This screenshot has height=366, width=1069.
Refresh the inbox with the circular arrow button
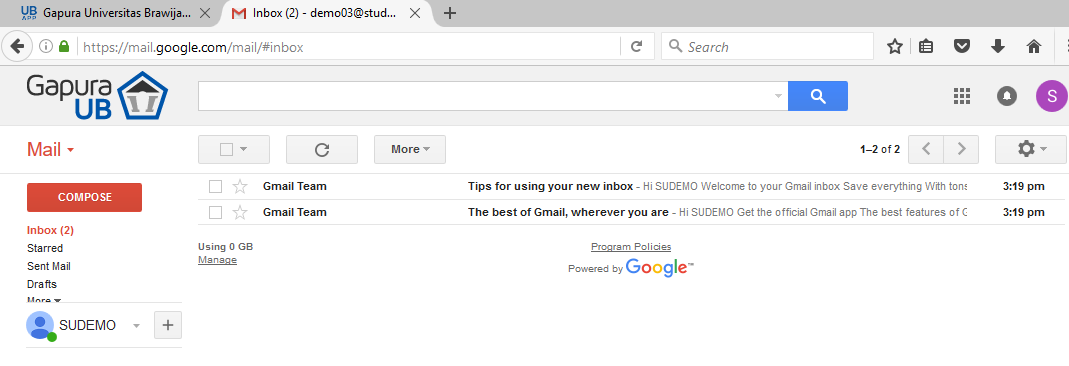[322, 149]
